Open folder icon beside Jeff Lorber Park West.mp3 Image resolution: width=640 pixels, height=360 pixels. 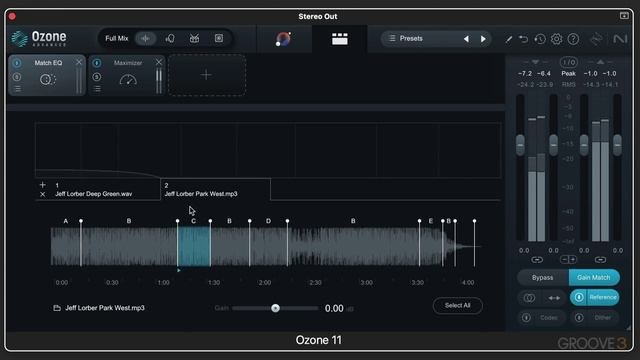click(57, 308)
